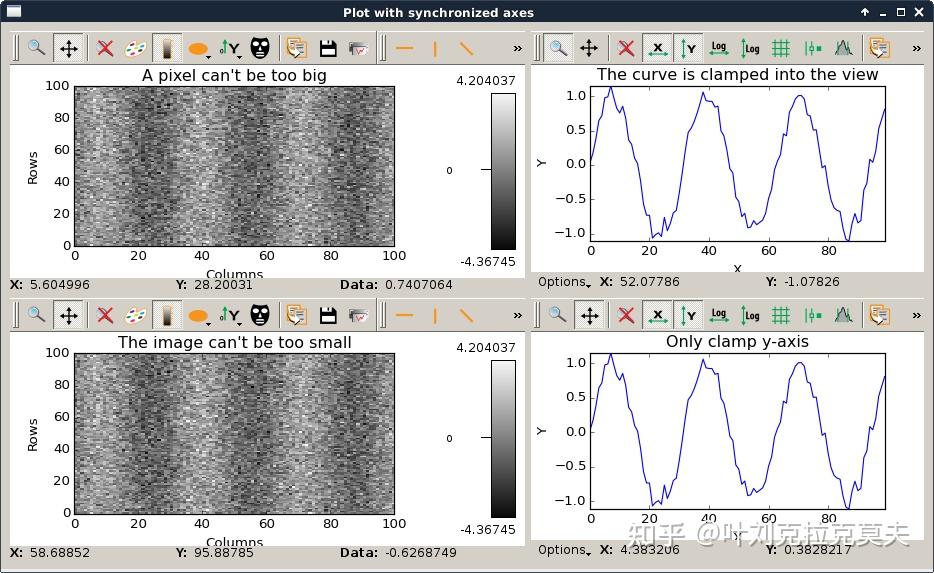Toggle Y-axis autoscale in bottom-right curve toolbar

(x=688, y=316)
